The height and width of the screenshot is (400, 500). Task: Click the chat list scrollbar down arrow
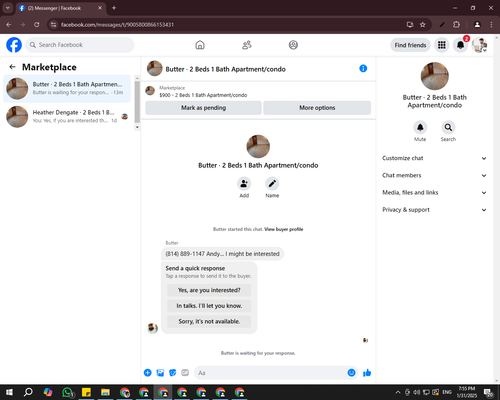[137, 127]
